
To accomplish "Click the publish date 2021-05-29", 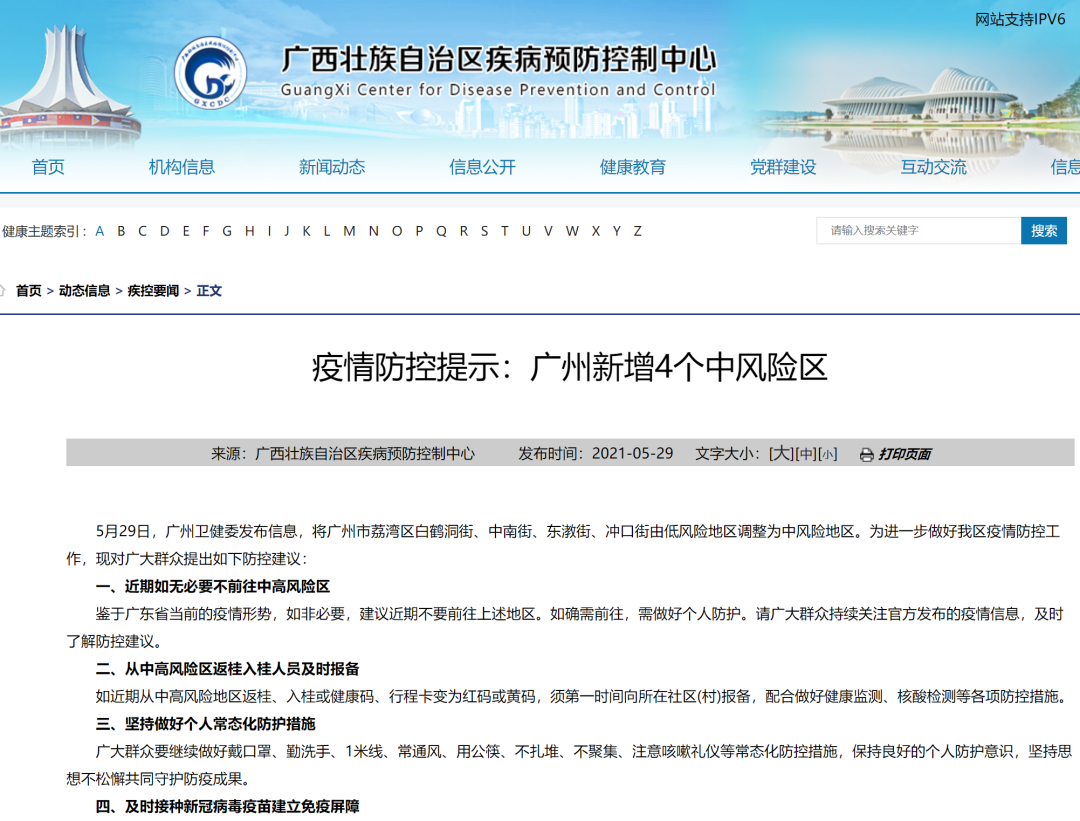I will pos(632,454).
